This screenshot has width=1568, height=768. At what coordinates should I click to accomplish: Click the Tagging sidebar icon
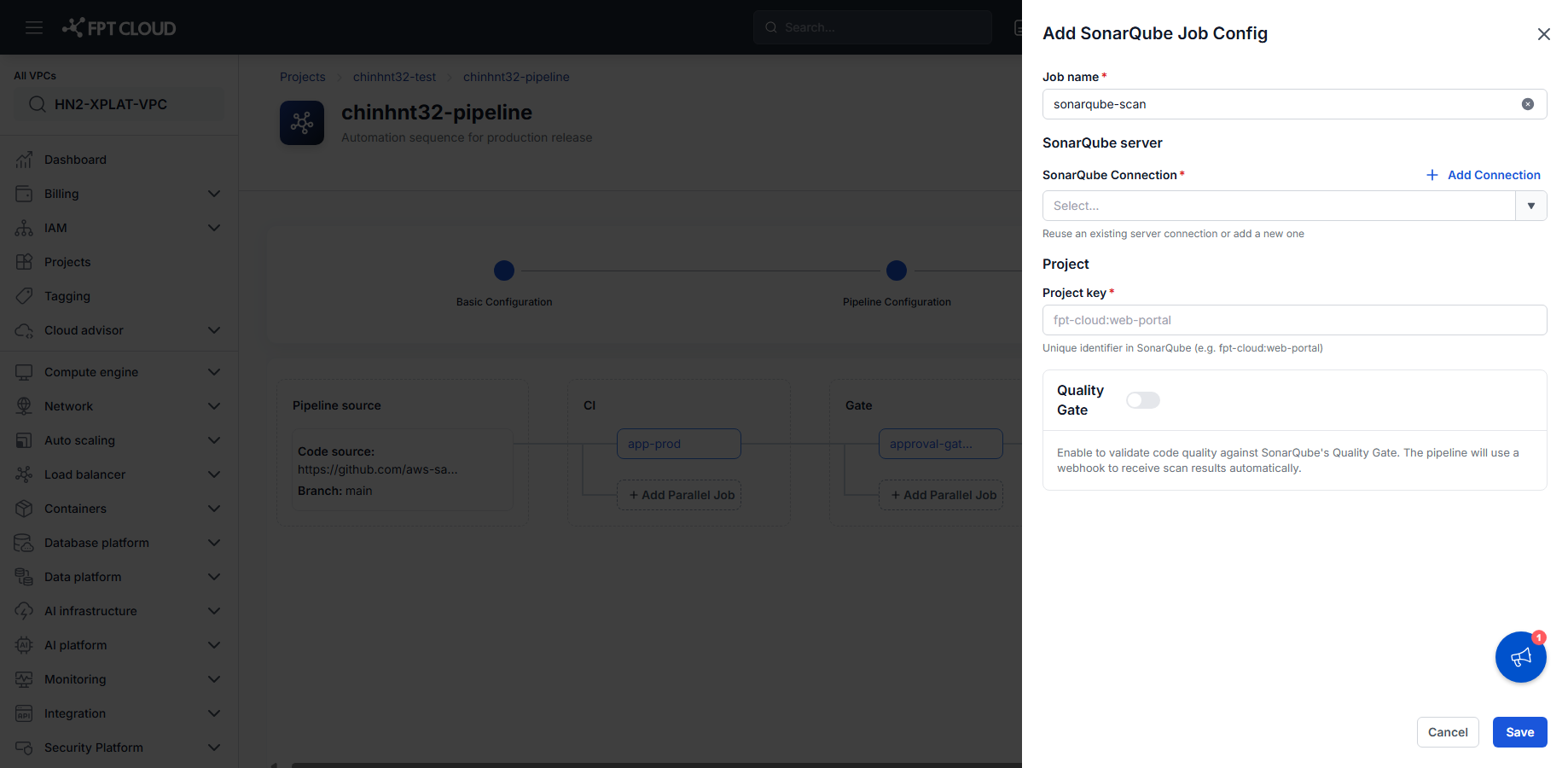tap(24, 296)
